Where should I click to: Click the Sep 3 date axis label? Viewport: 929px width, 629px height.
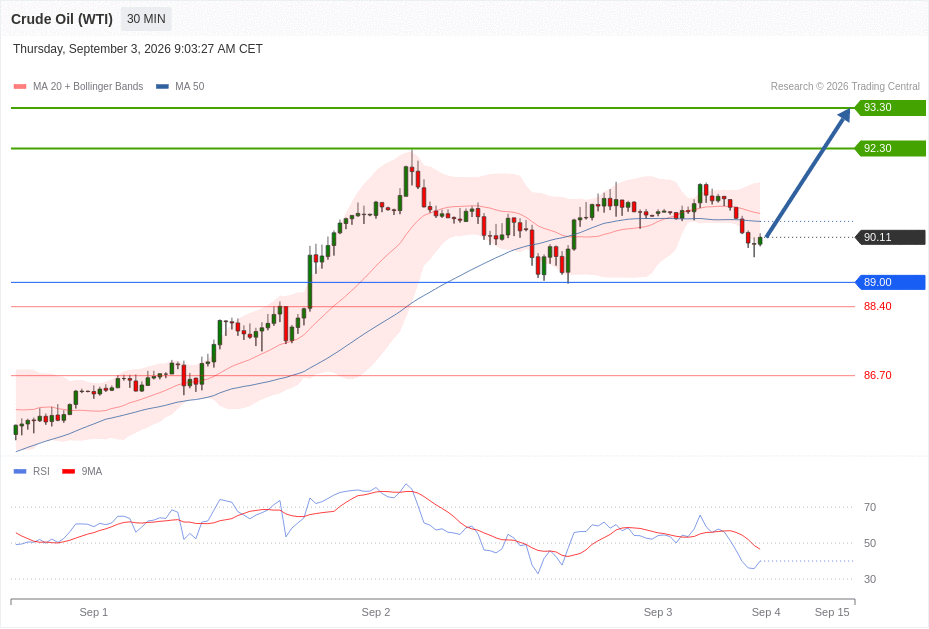coord(658,612)
